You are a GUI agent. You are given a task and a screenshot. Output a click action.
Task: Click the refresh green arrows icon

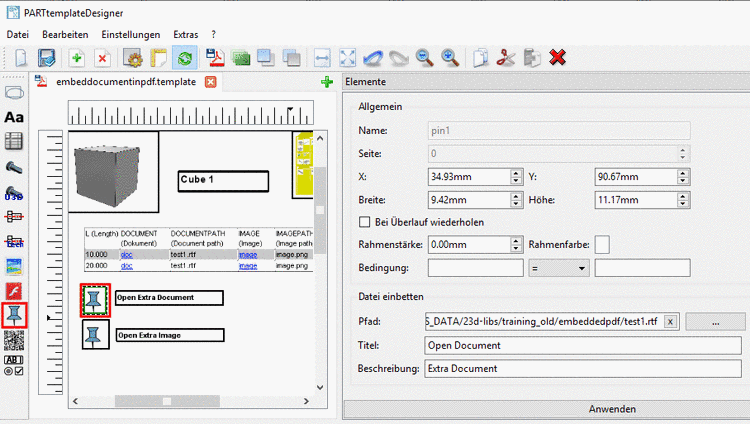(x=185, y=58)
